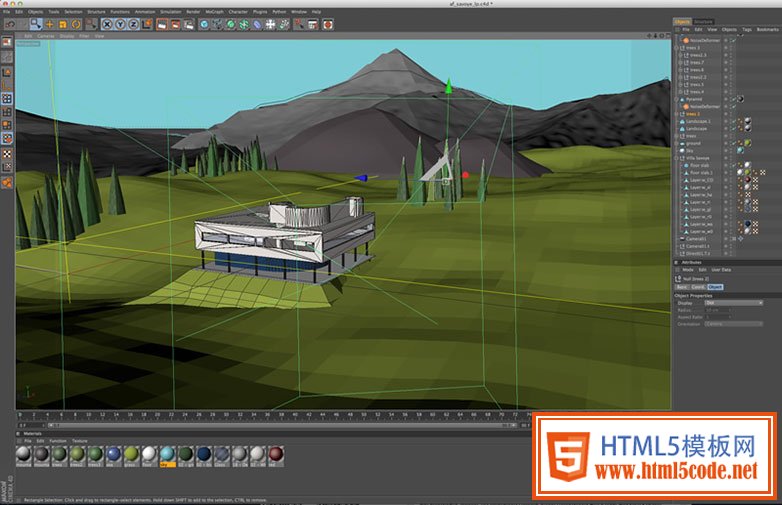
Task: Open Attributes Mode menu
Action: (x=688, y=270)
